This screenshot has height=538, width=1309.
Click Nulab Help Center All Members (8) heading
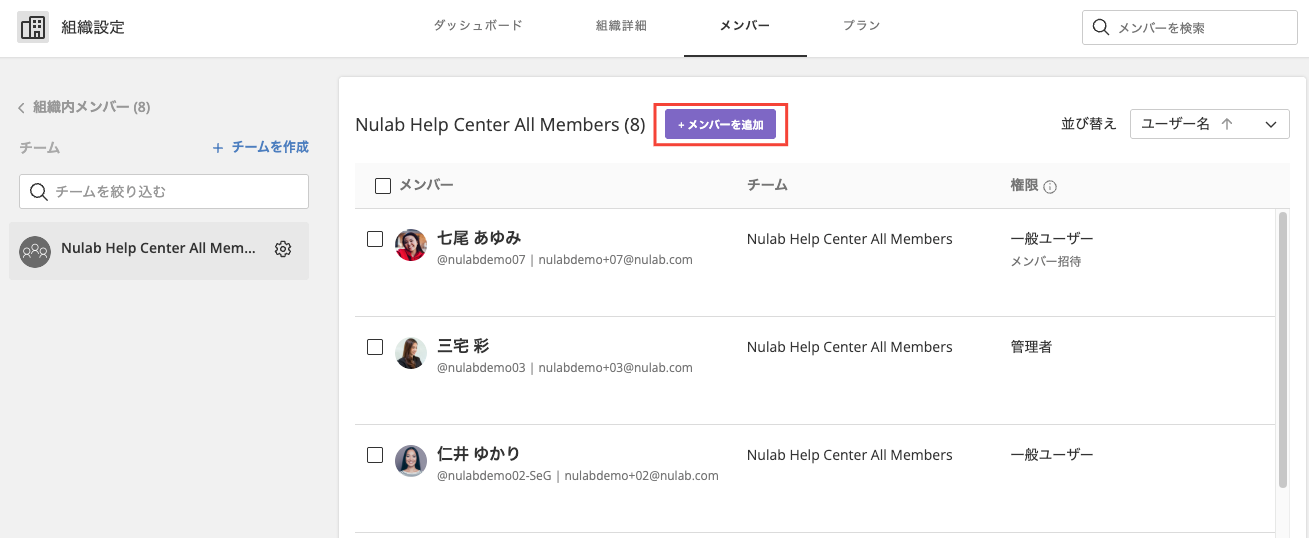[500, 125]
